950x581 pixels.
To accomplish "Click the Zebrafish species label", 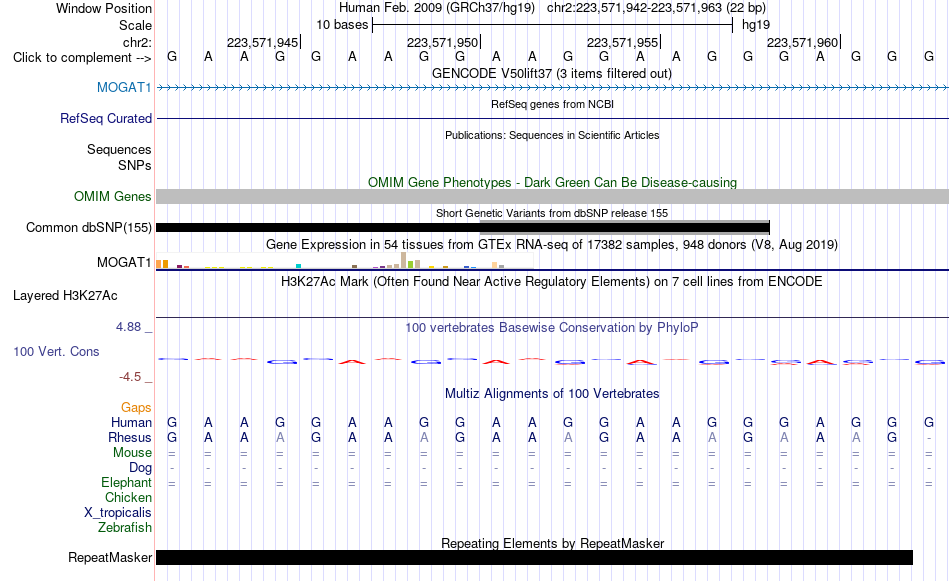I will [125, 528].
